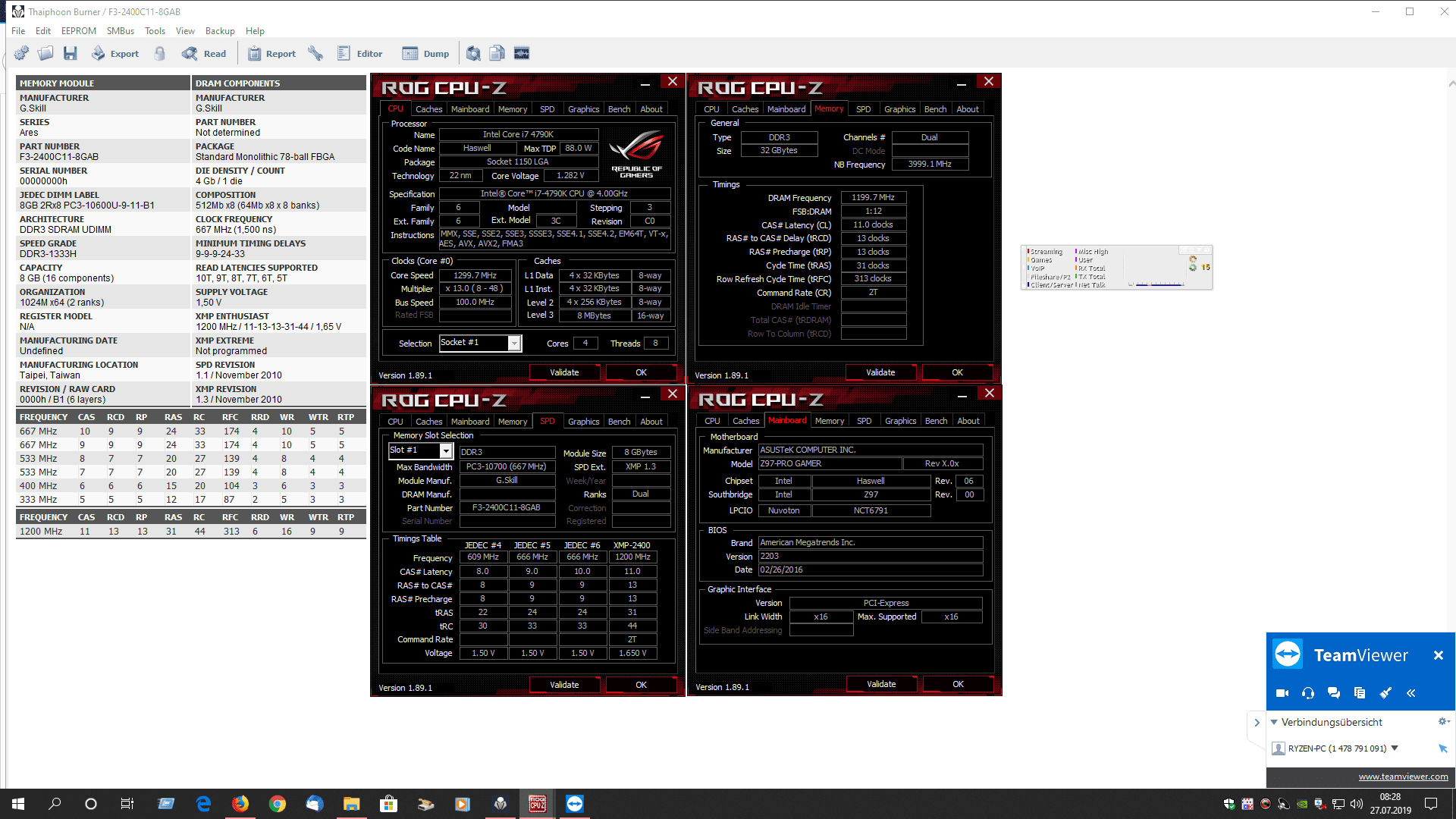Image resolution: width=1456 pixels, height=819 pixels.
Task: Click the TeamViewer taskbar icon
Action: 575,804
